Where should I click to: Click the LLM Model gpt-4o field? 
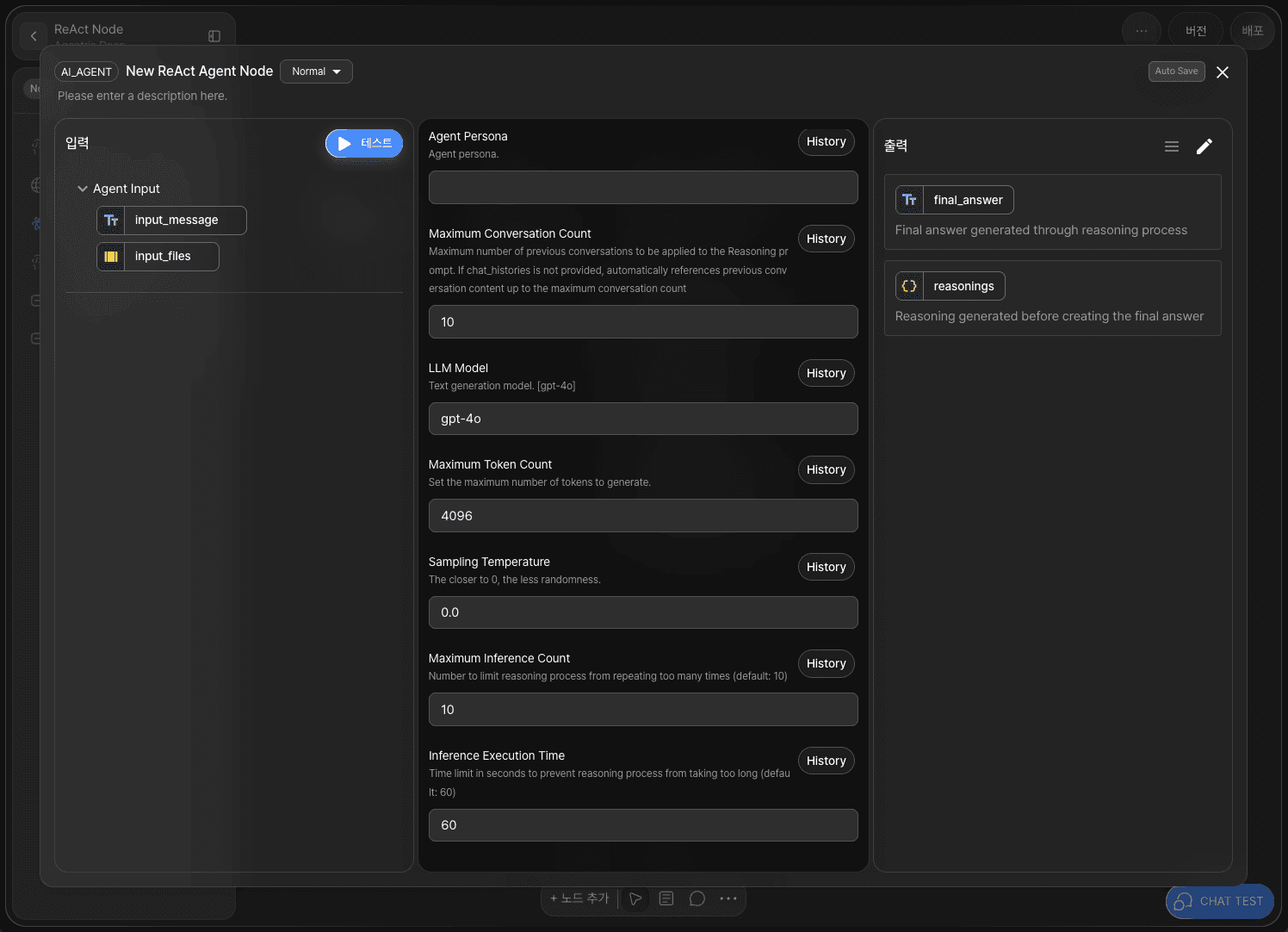pos(643,419)
